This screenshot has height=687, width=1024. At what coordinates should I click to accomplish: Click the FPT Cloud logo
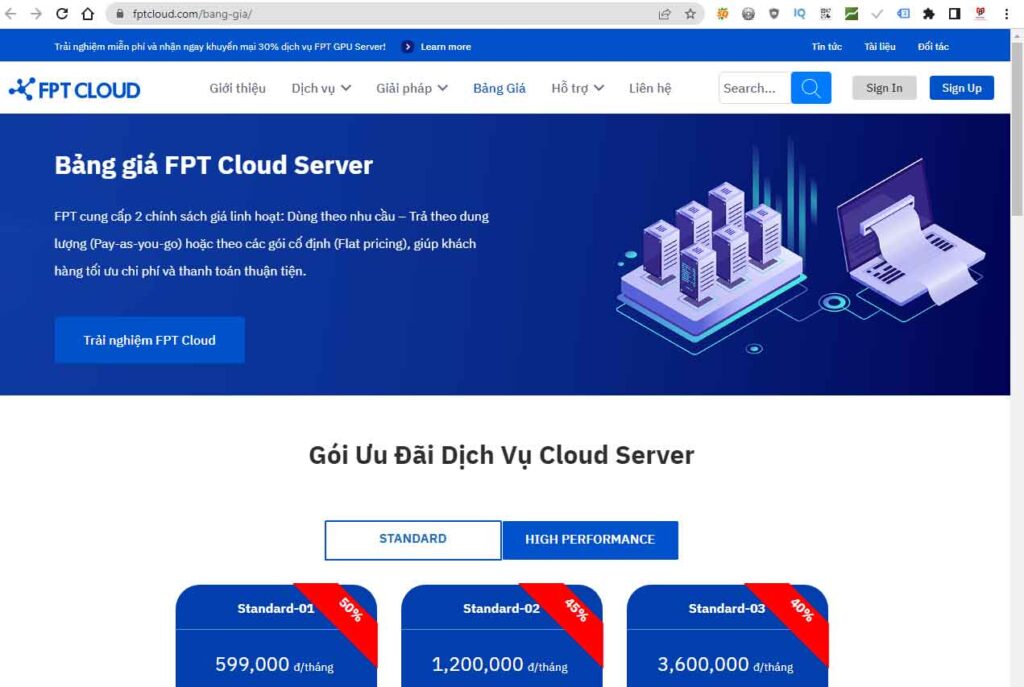tap(74, 89)
